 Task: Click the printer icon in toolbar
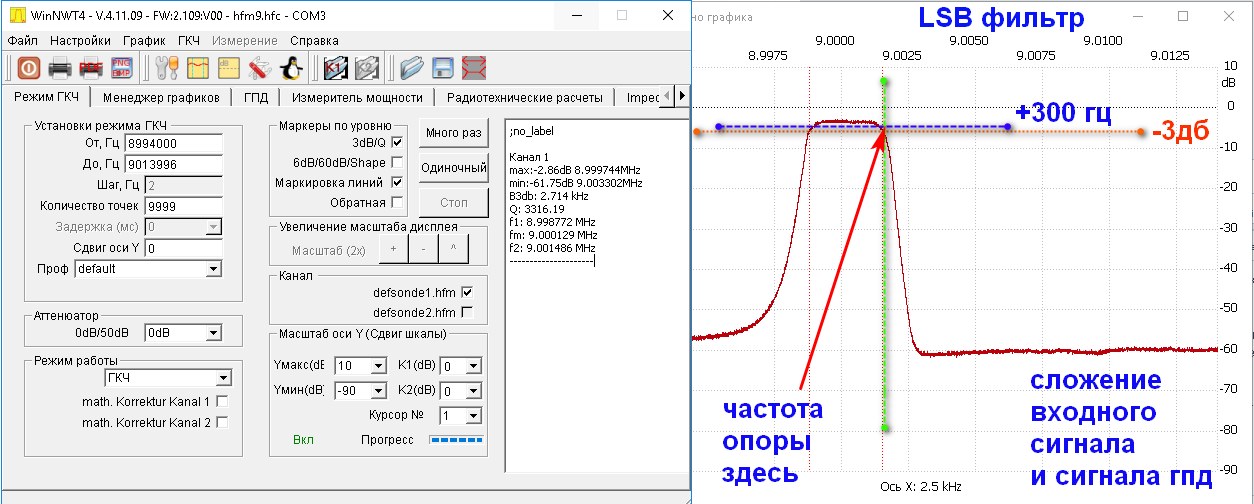click(x=60, y=68)
